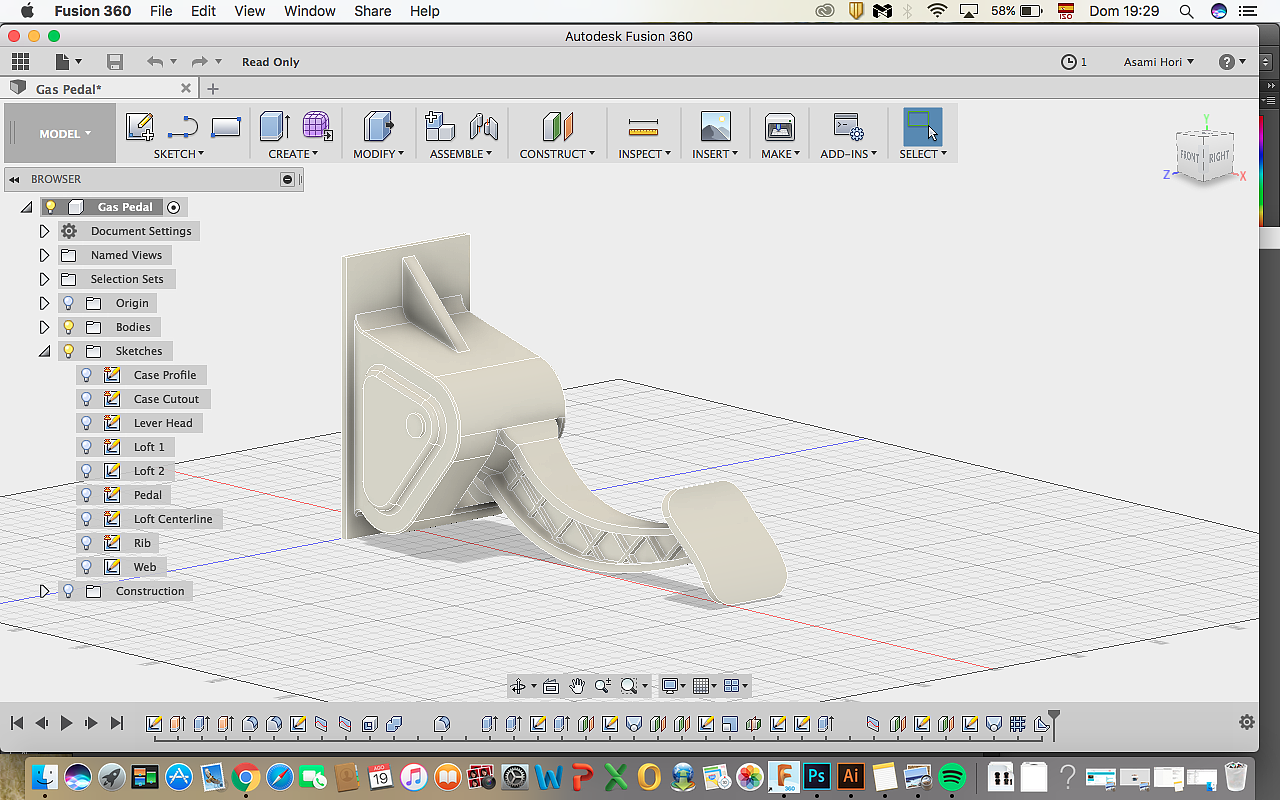Collapse the Sketches folder
Image resolution: width=1280 pixels, height=800 pixels.
click(44, 351)
